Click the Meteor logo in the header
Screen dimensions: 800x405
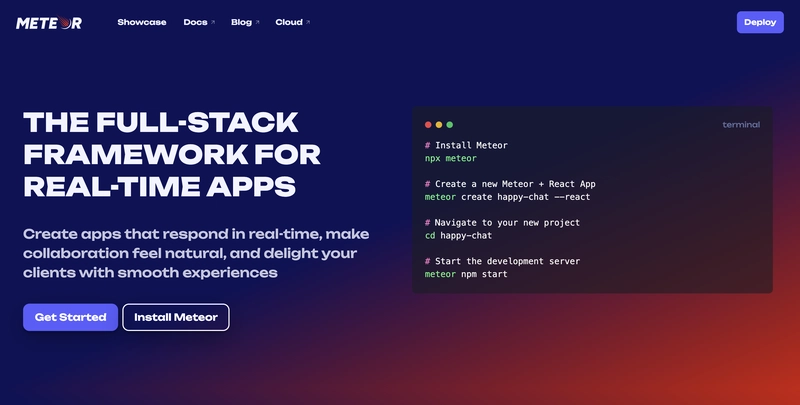tap(50, 22)
